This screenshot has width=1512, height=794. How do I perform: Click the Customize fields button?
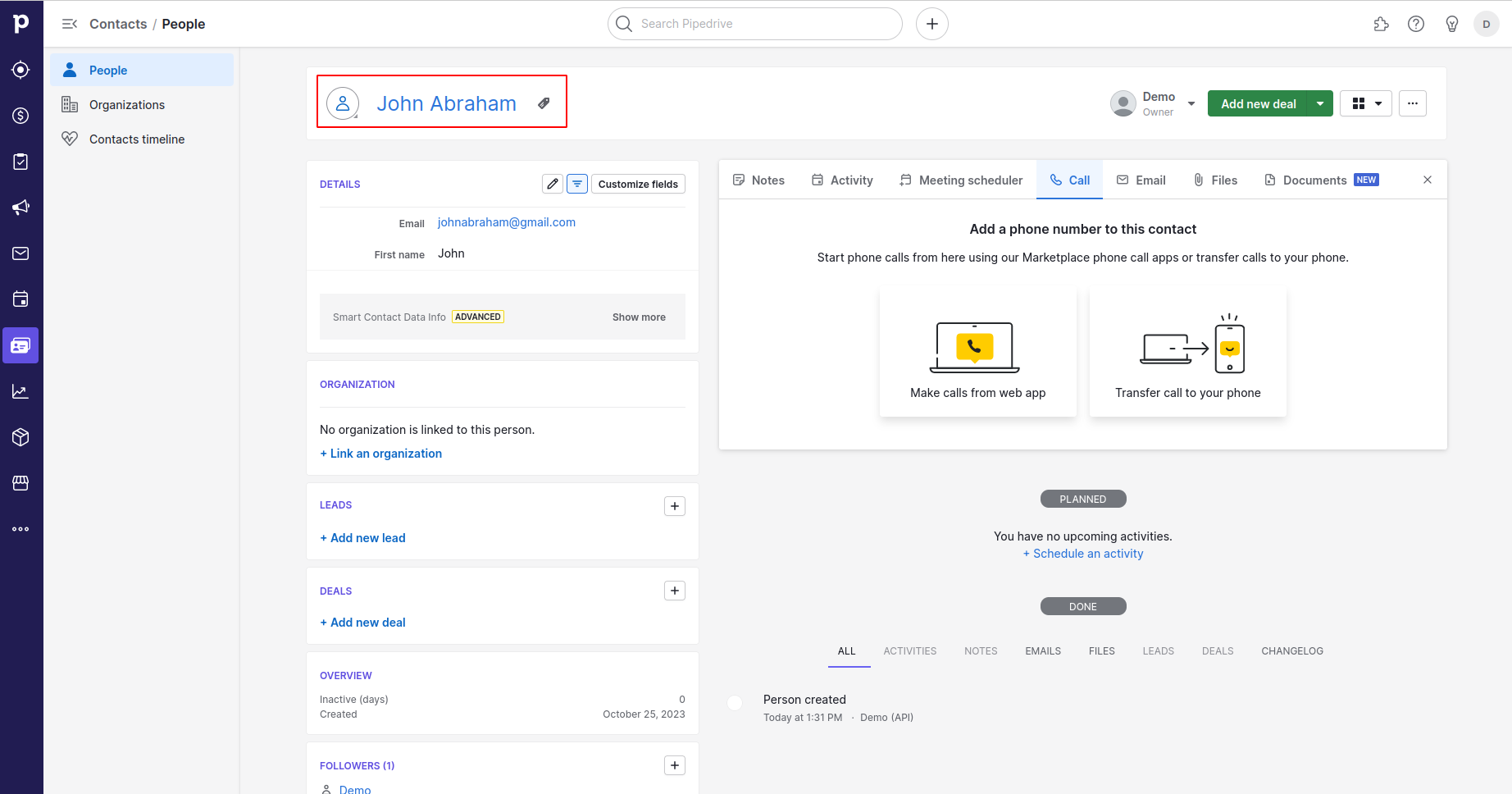pyautogui.click(x=638, y=184)
